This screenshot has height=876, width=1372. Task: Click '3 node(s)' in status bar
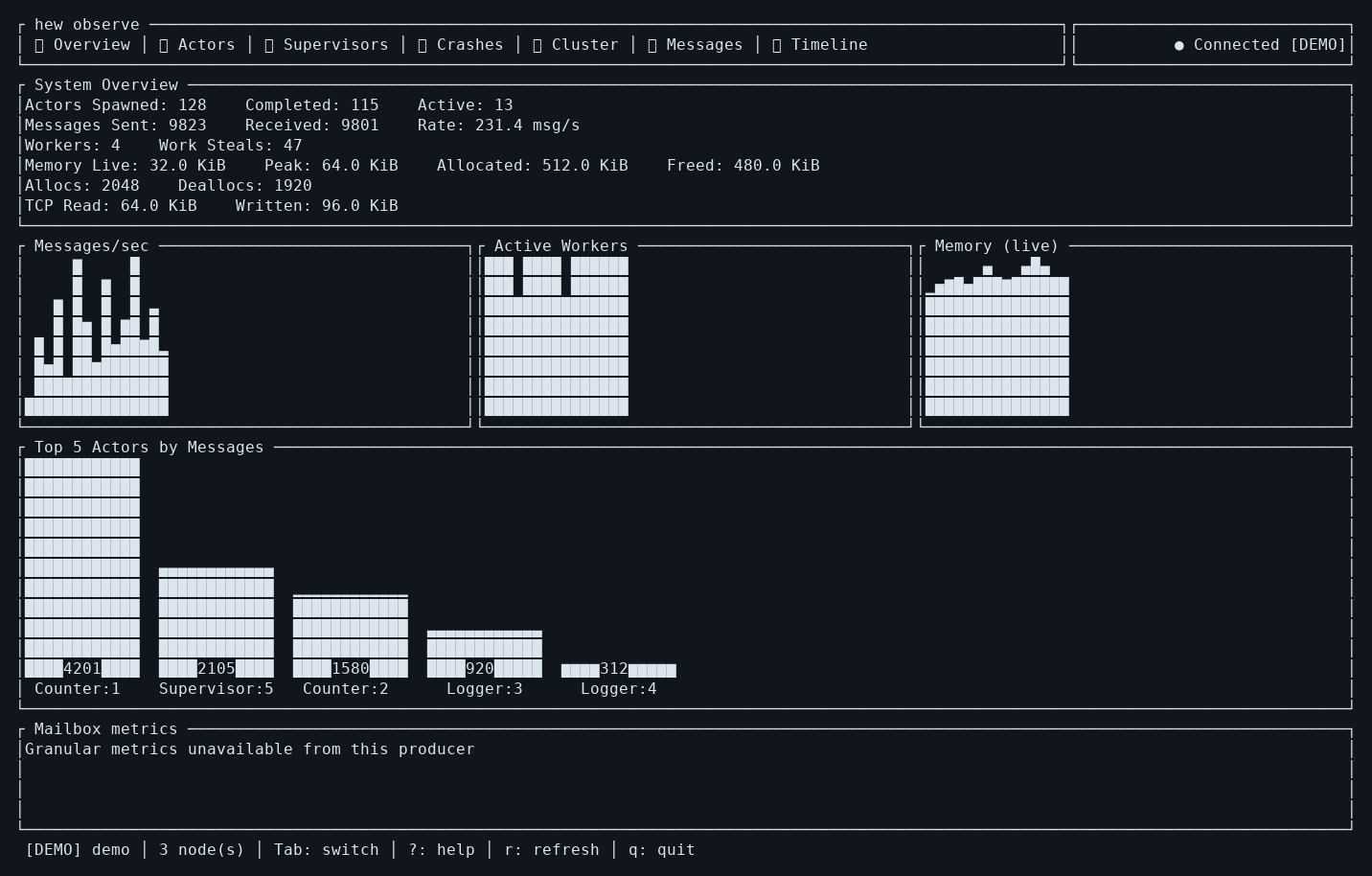coord(202,850)
